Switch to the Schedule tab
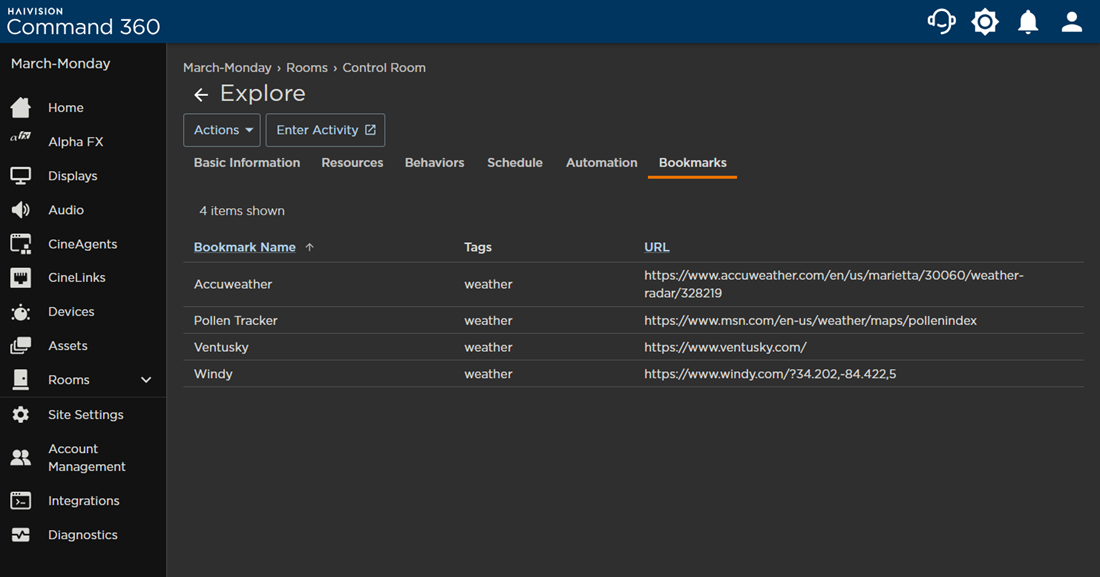Image resolution: width=1100 pixels, height=577 pixels. click(x=515, y=162)
